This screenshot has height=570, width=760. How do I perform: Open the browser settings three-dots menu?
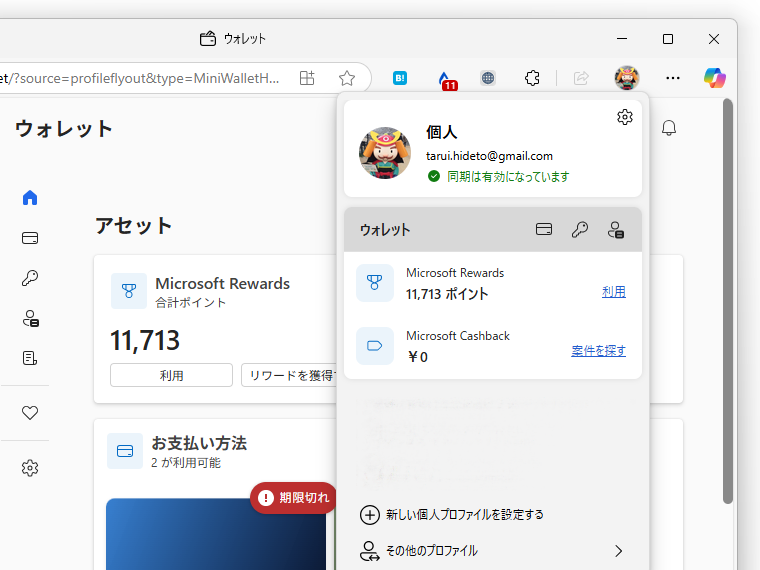pyautogui.click(x=673, y=78)
